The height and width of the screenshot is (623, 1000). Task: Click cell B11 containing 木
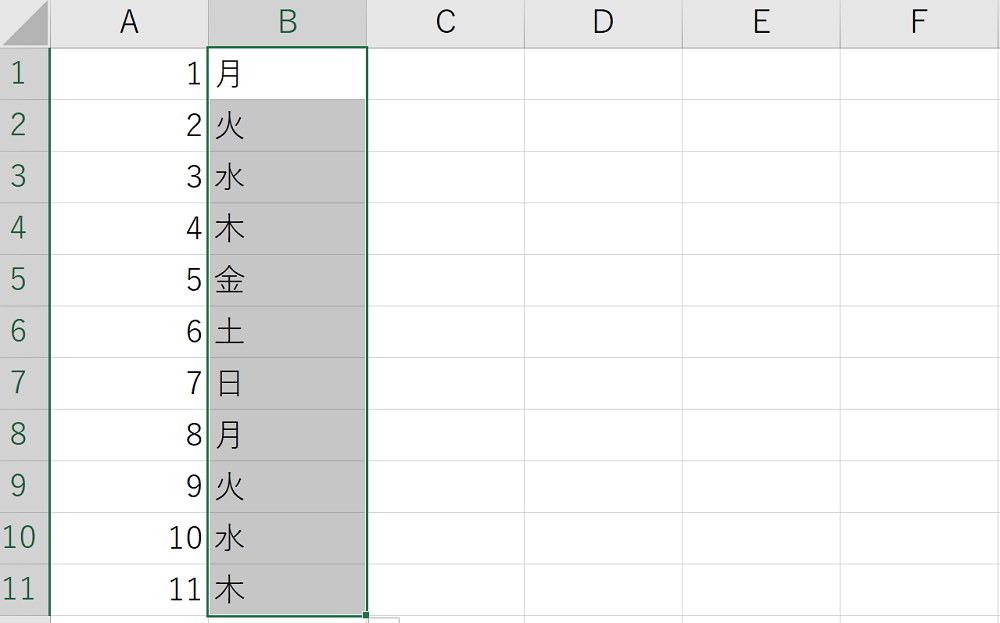(x=288, y=589)
